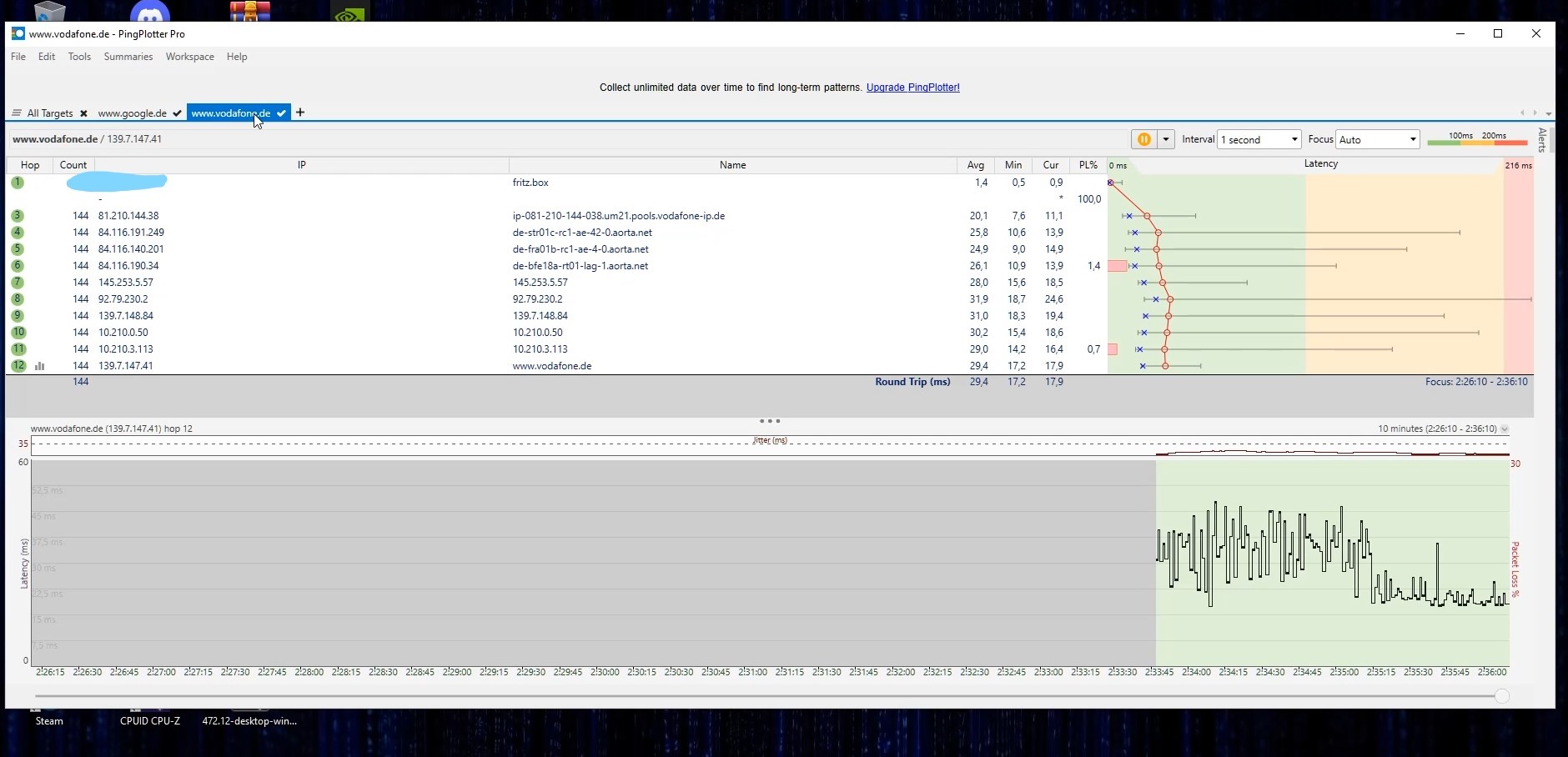Image resolution: width=1568 pixels, height=757 pixels.
Task: Open the tab list hamburger icon
Action: [16, 113]
